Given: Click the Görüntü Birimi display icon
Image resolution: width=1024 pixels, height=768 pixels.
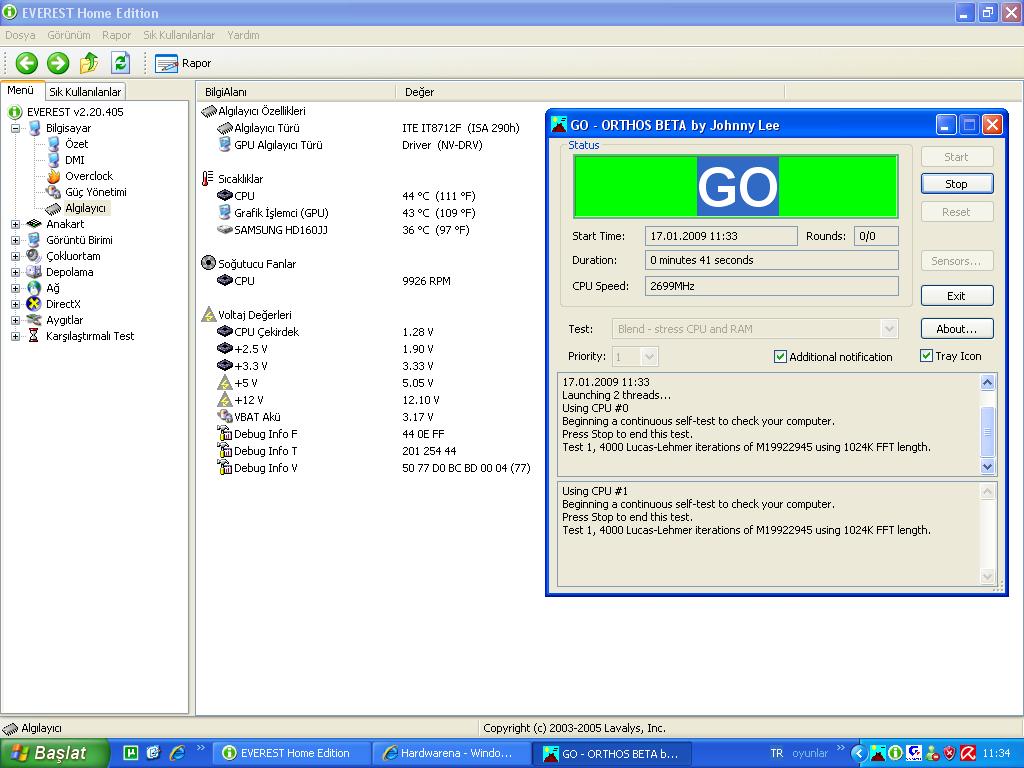Looking at the screenshot, I should coord(34,240).
